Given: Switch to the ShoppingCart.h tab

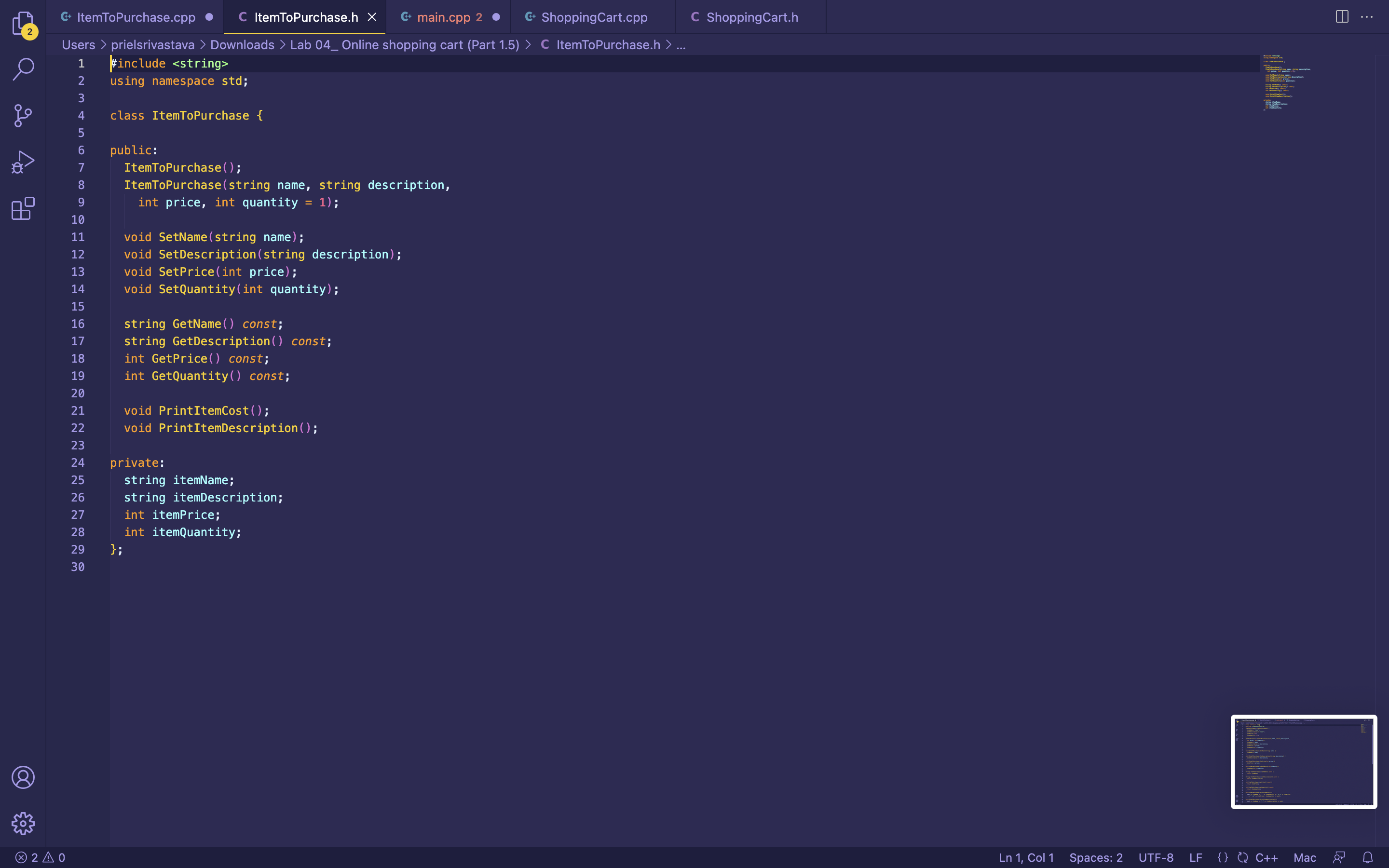Looking at the screenshot, I should 752,17.
